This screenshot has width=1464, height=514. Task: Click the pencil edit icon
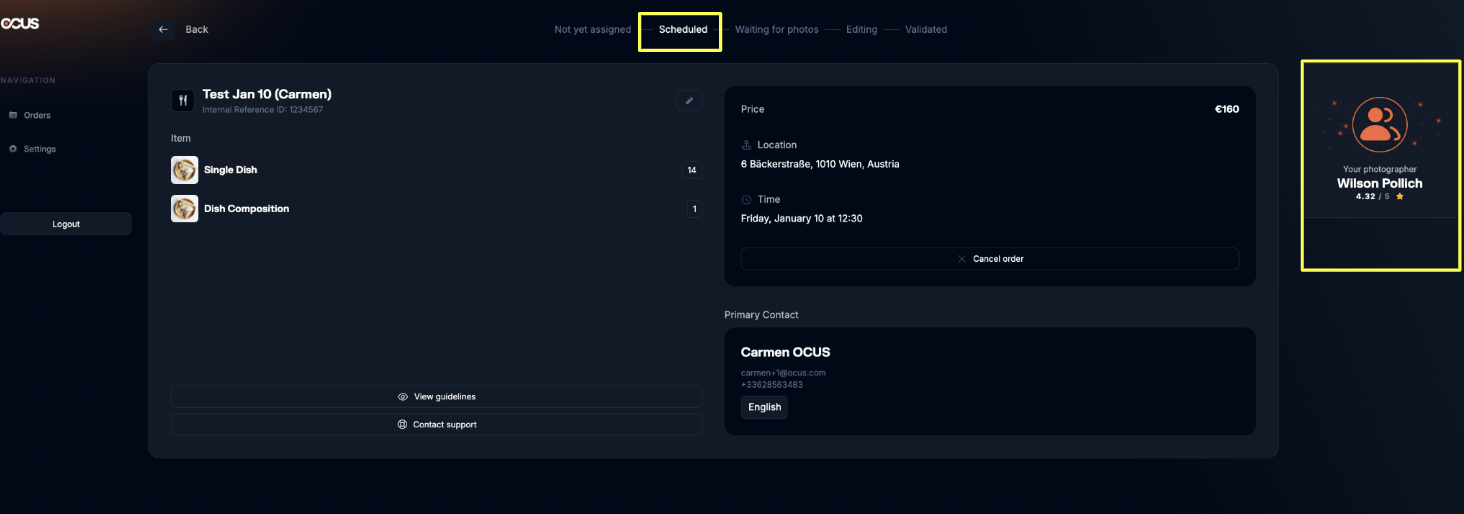pyautogui.click(x=689, y=100)
